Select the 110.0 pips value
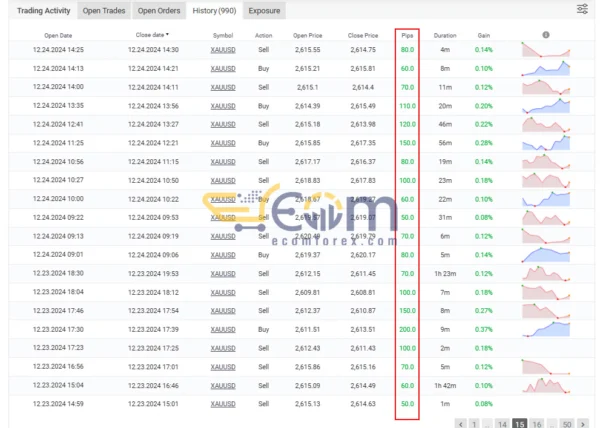 coord(407,106)
